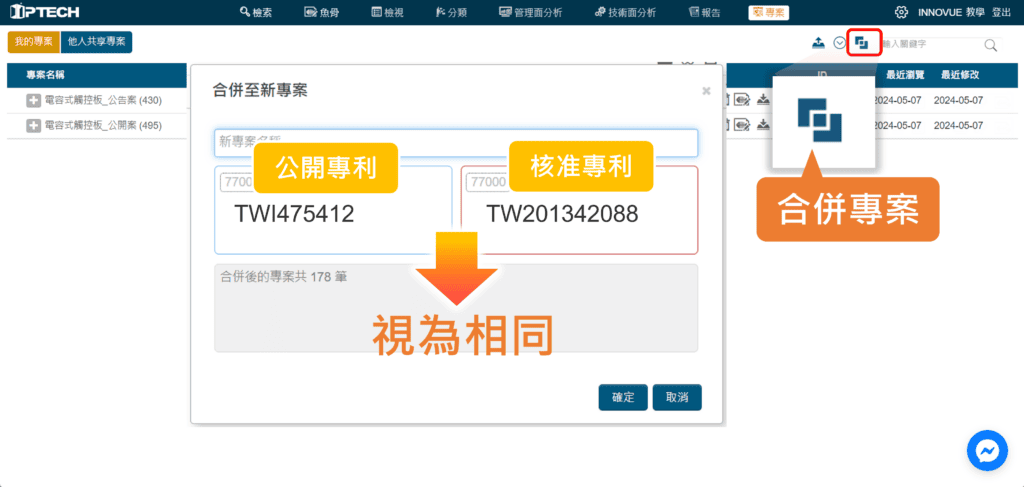Click the upload project icon

pos(819,43)
